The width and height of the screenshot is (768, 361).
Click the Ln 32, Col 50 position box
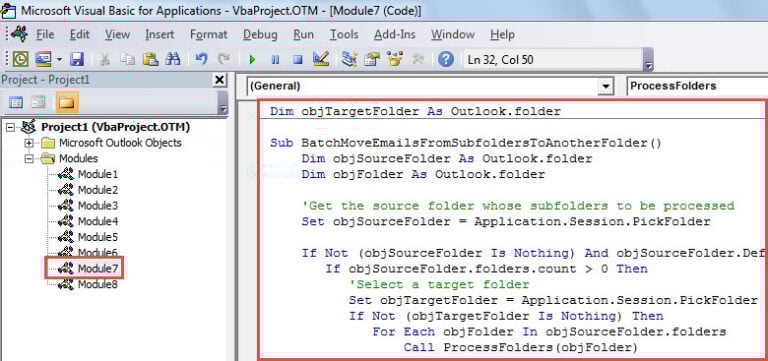[x=552, y=60]
